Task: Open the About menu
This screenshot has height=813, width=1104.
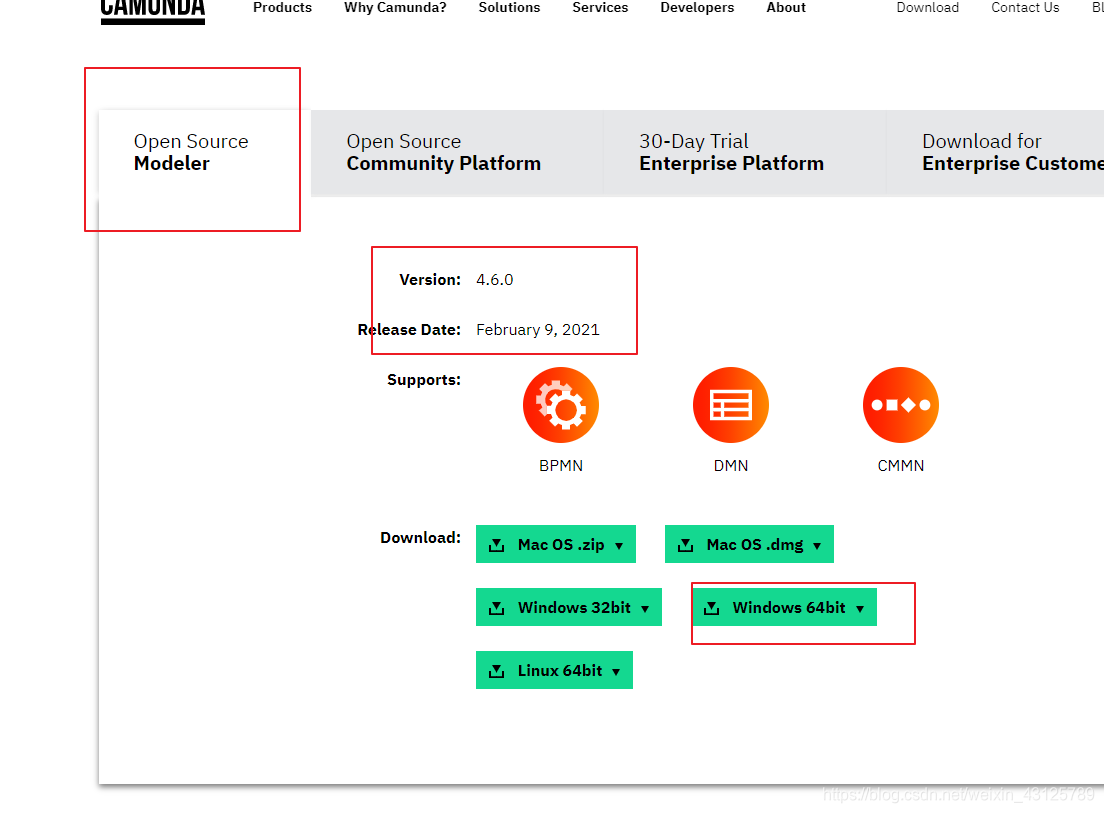Action: (786, 8)
